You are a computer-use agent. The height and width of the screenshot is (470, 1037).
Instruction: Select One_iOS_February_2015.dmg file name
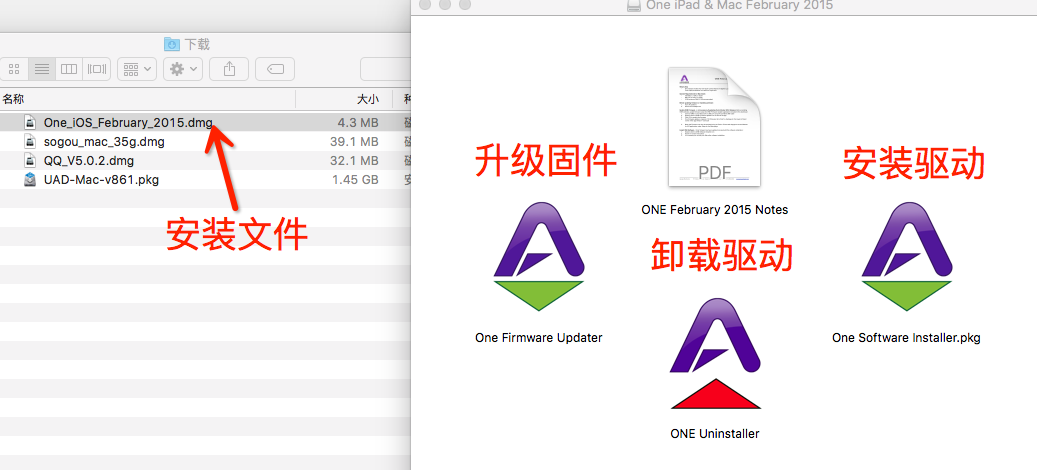pos(128,122)
